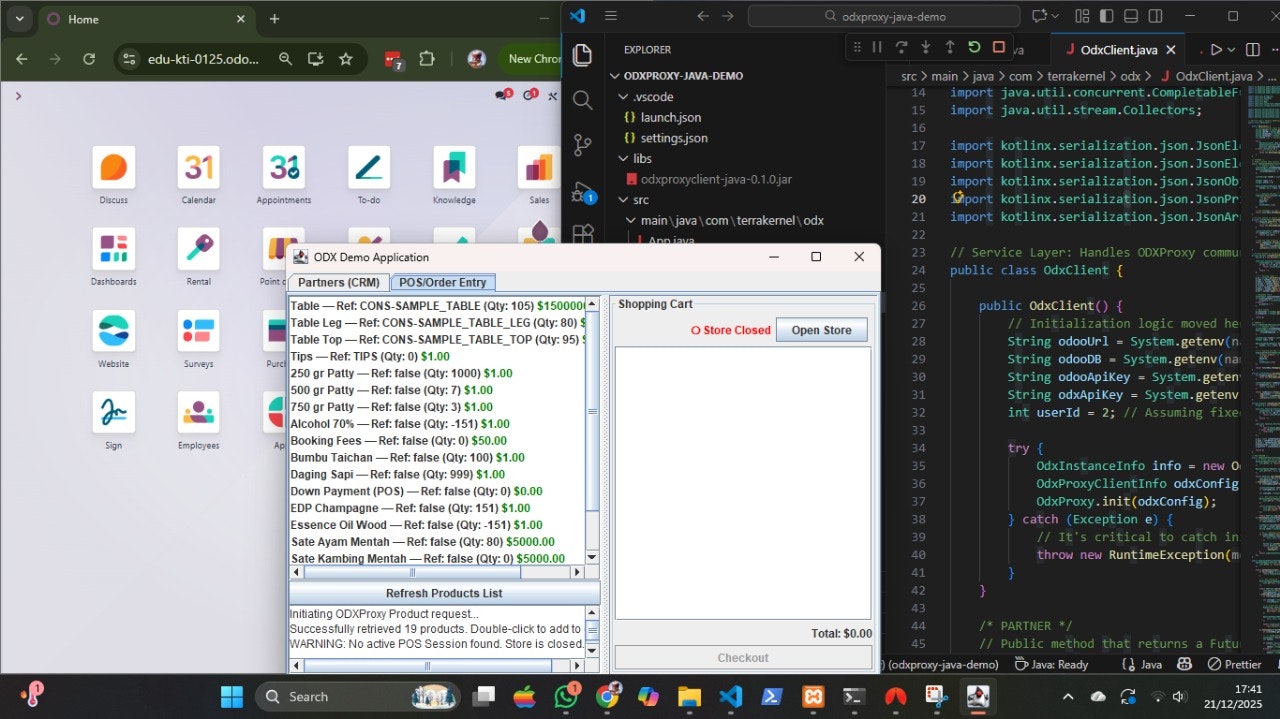
Task: Stop the debug session in VS Code
Action: click(x=998, y=47)
